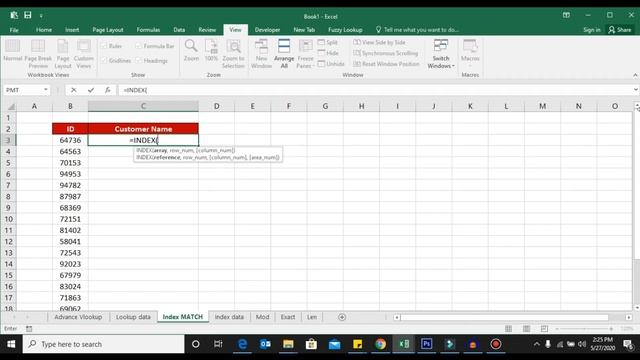640x360 pixels.
Task: Cancel formula entry with X icon
Action: coord(73,90)
